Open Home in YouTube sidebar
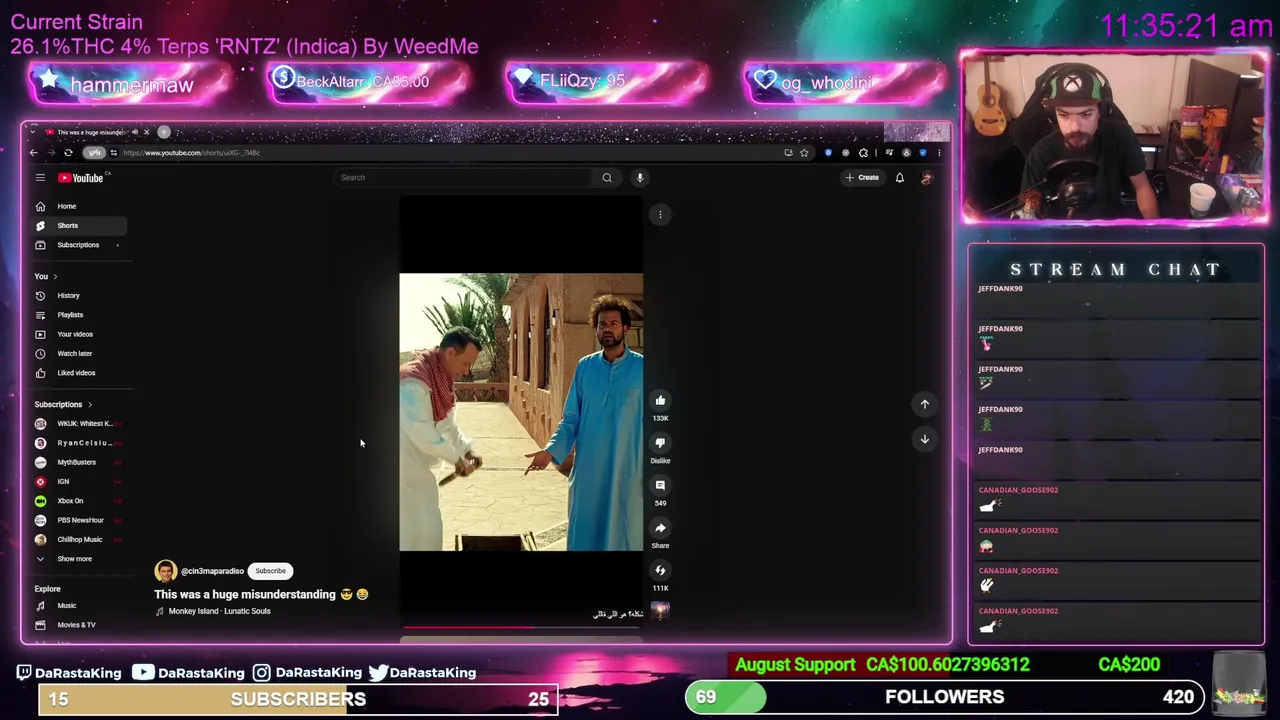Viewport: 1280px width, 720px height. pyautogui.click(x=79, y=206)
